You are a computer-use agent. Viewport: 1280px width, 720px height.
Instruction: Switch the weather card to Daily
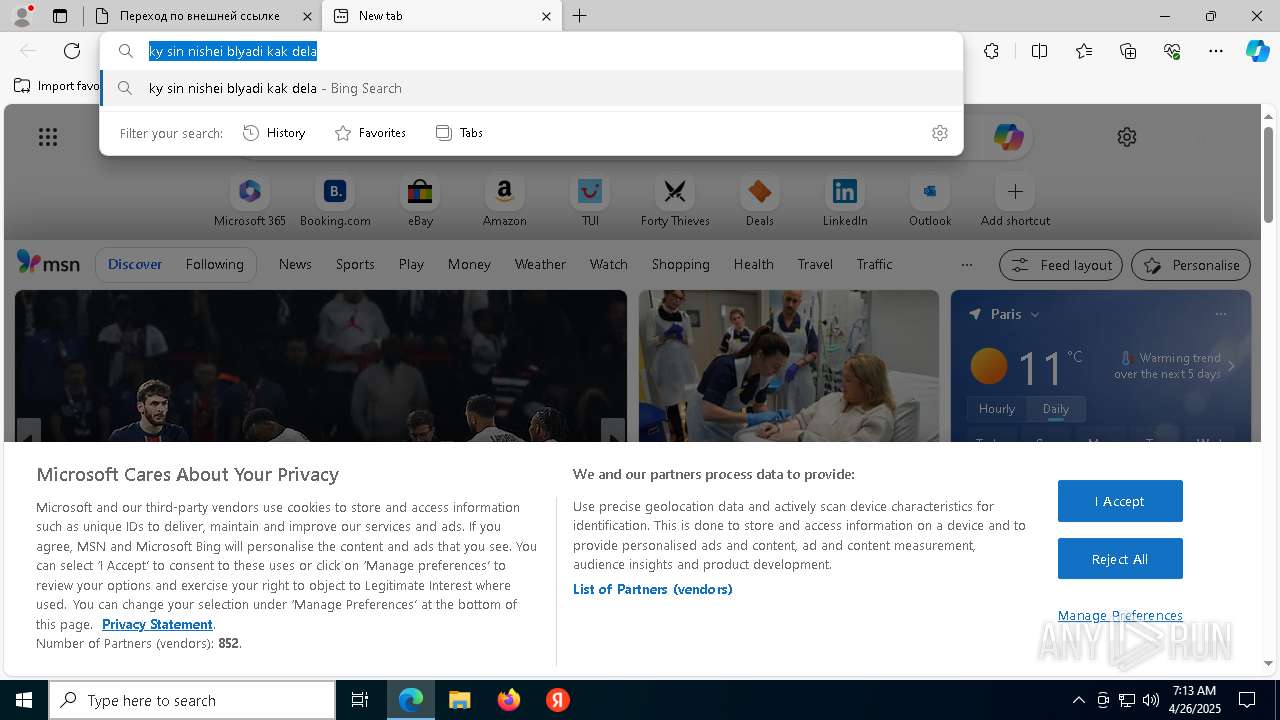coord(1055,409)
